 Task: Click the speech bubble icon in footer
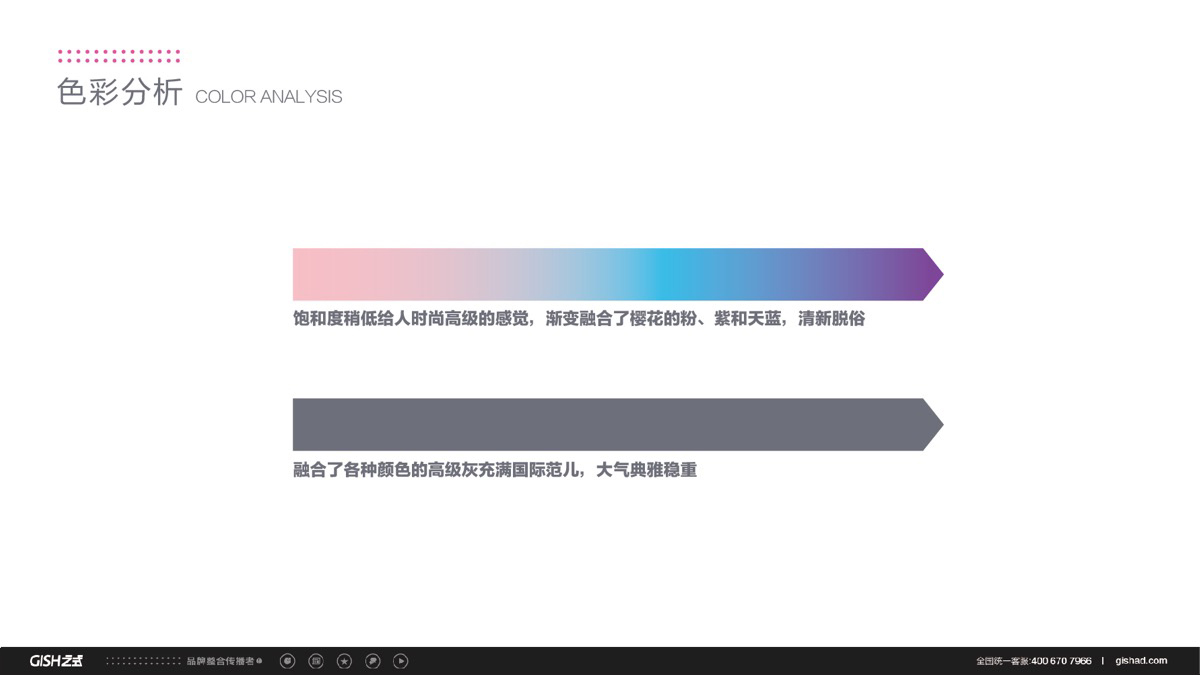372,661
